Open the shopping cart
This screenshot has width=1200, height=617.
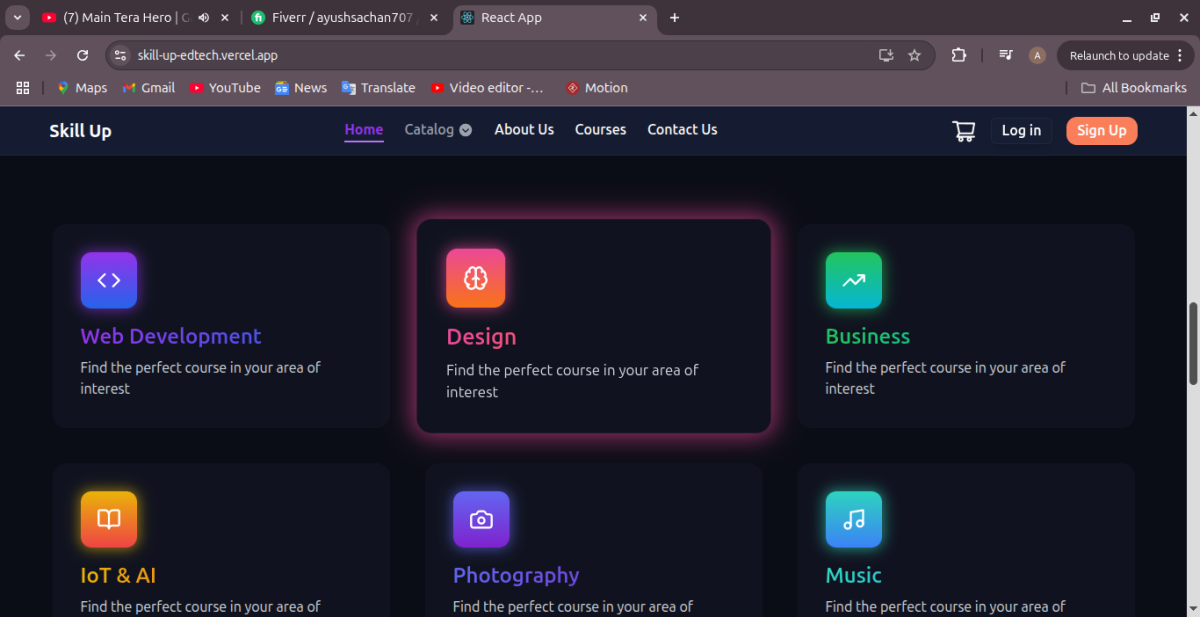[963, 131]
